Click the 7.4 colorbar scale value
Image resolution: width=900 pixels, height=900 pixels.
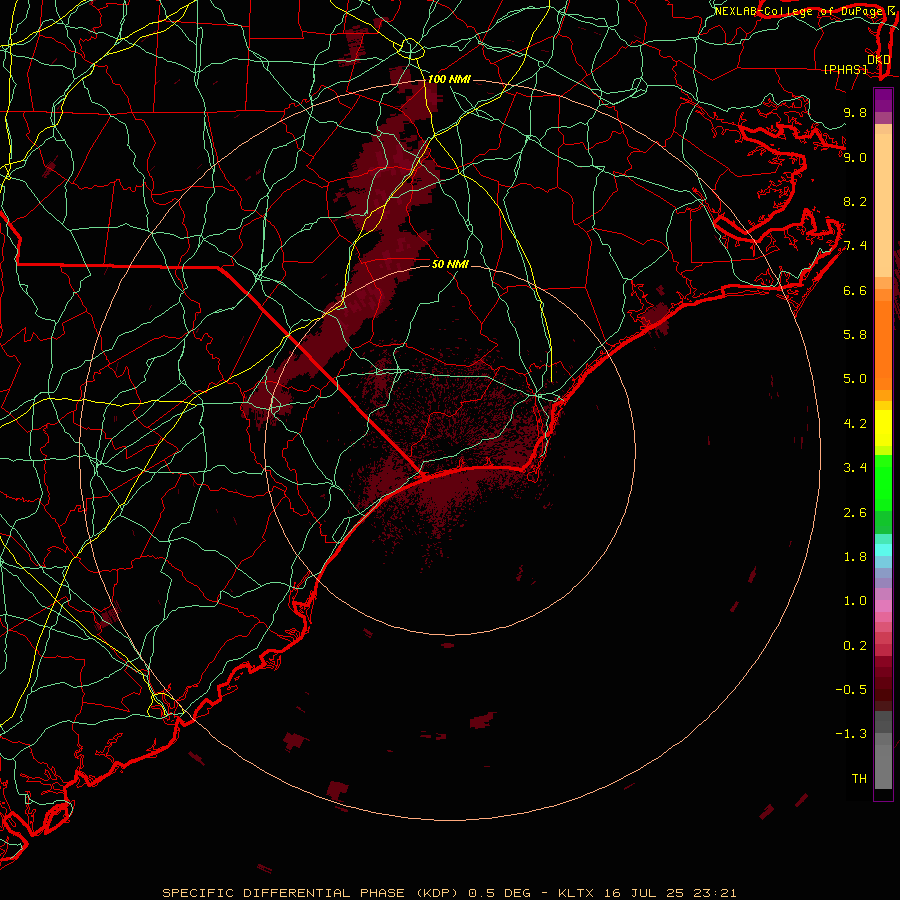tap(855, 246)
